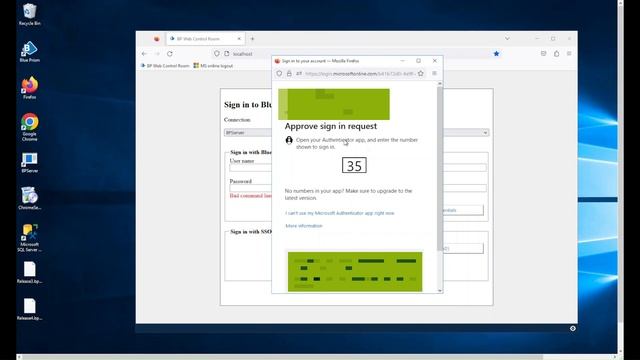The image size is (640, 360).
Task: Open the Pocket icon in main toolbar
Action: coord(543,53)
